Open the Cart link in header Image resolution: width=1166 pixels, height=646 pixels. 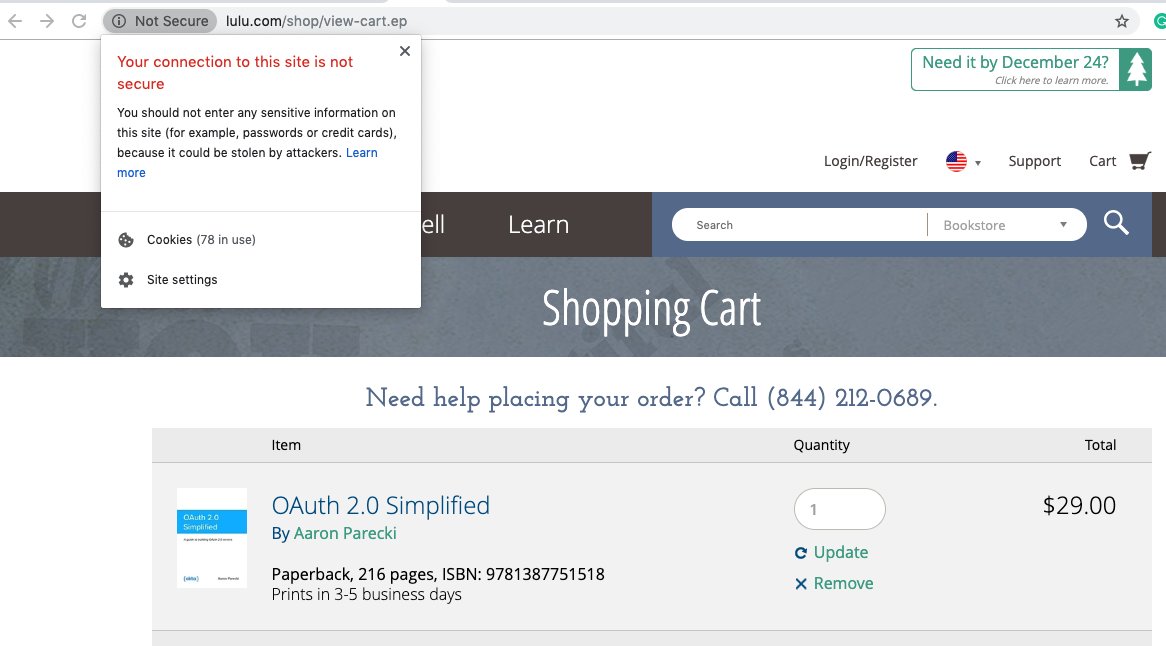click(x=1102, y=161)
